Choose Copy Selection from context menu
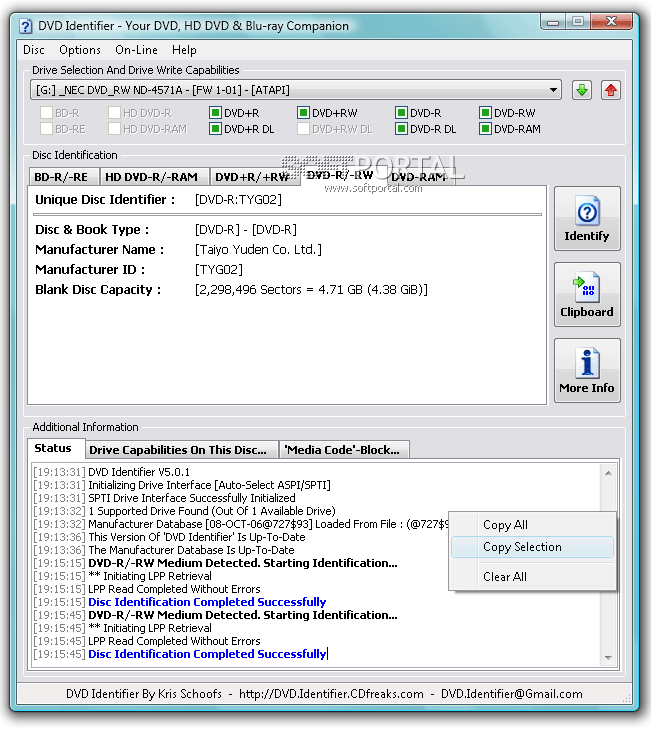Screen dimensions: 651x729 click(x=532, y=547)
